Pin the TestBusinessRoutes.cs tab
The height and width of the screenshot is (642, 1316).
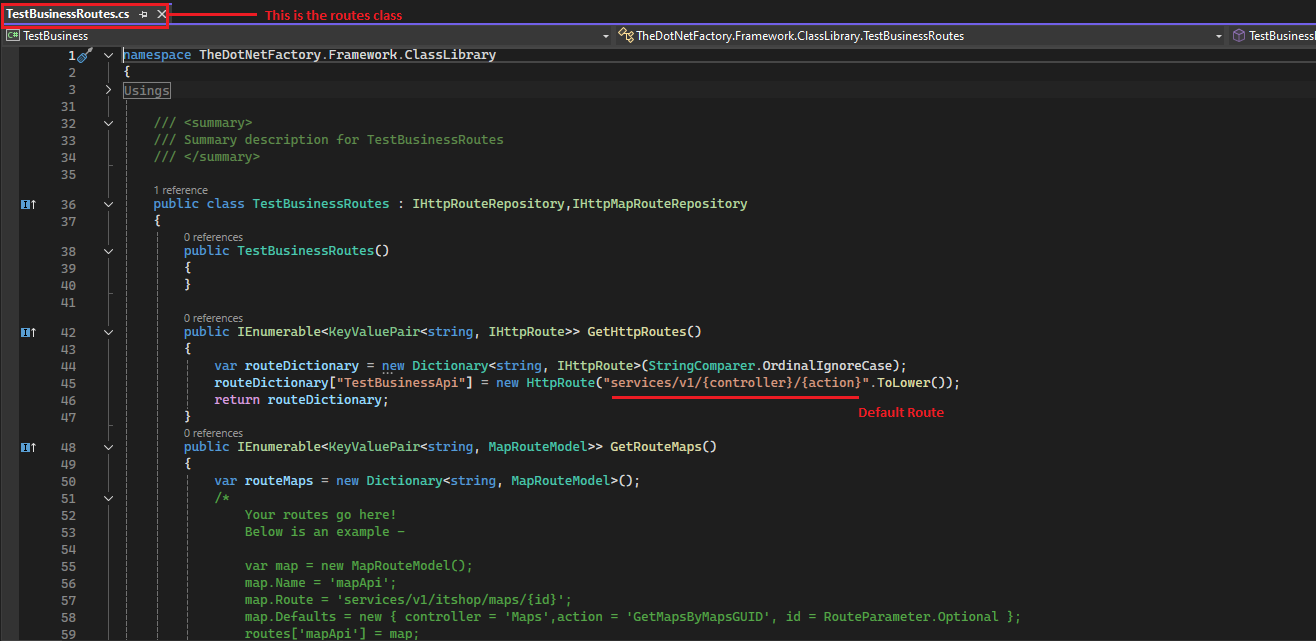point(144,15)
